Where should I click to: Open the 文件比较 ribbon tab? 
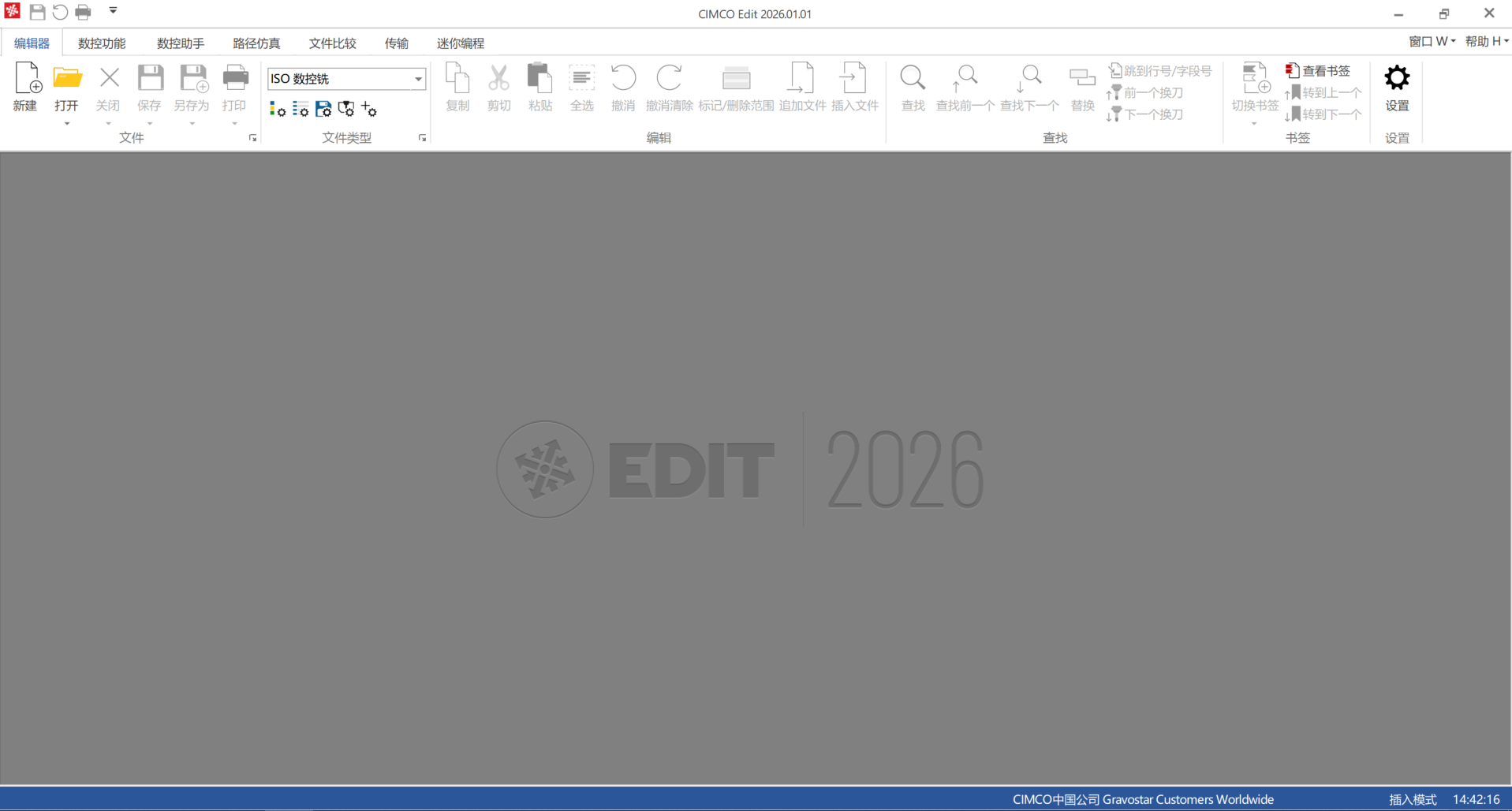[x=332, y=43]
